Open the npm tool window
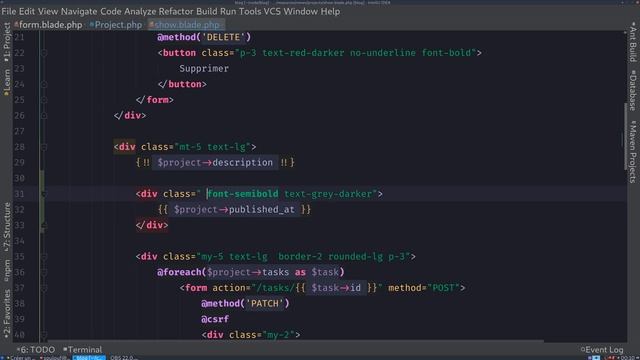Image resolution: width=640 pixels, height=360 pixels. (7, 271)
